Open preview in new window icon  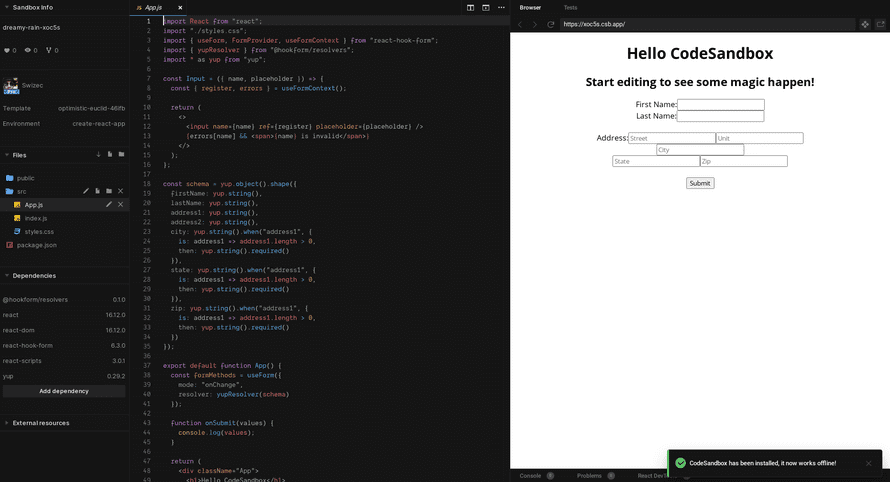click(881, 24)
